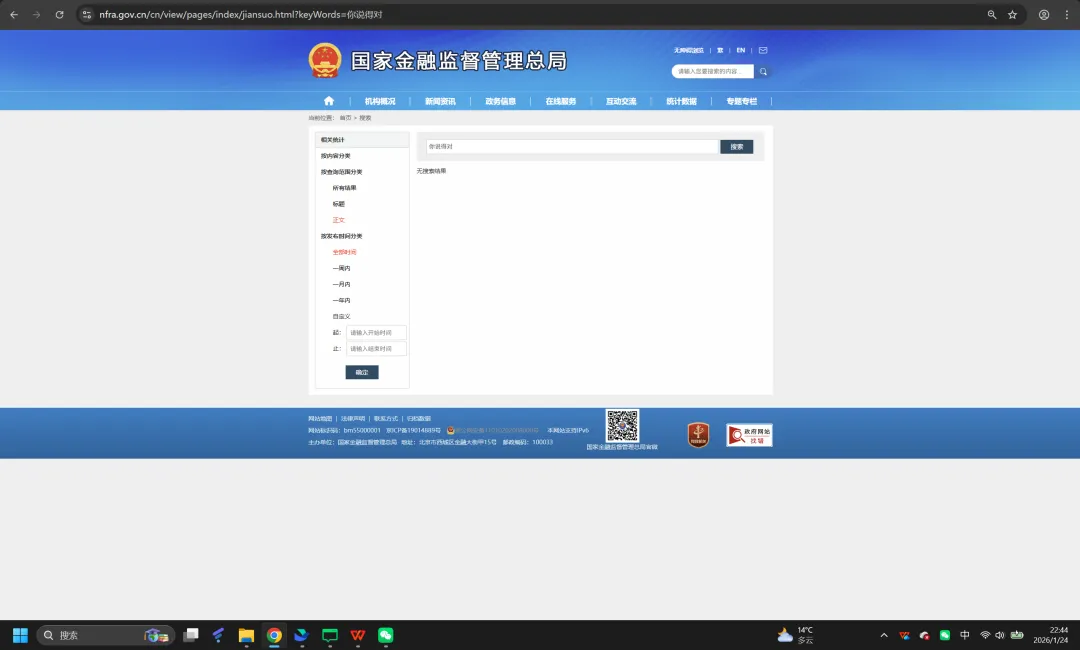Image resolution: width=1080 pixels, height=650 pixels.
Task: Click the 政府网站找错 badge in footer
Action: (748, 434)
